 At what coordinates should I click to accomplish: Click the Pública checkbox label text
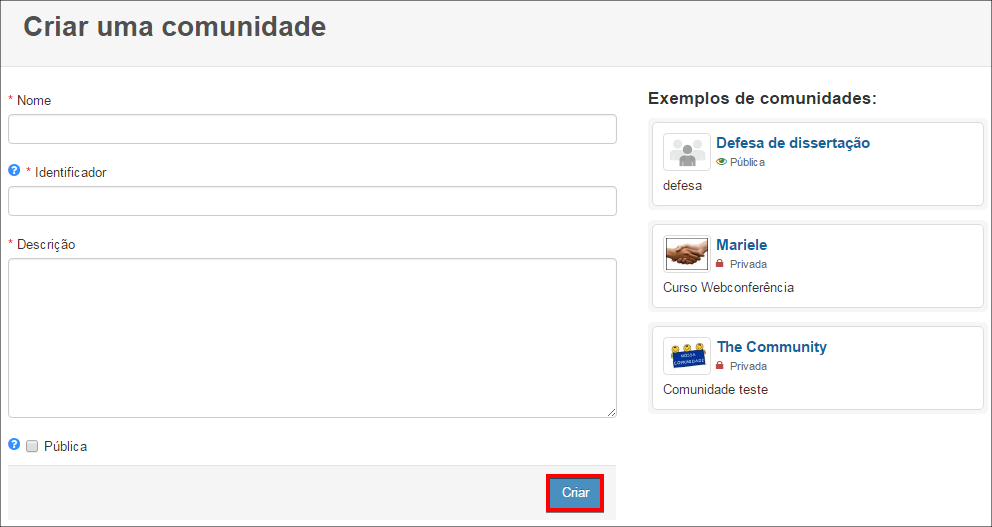point(65,447)
